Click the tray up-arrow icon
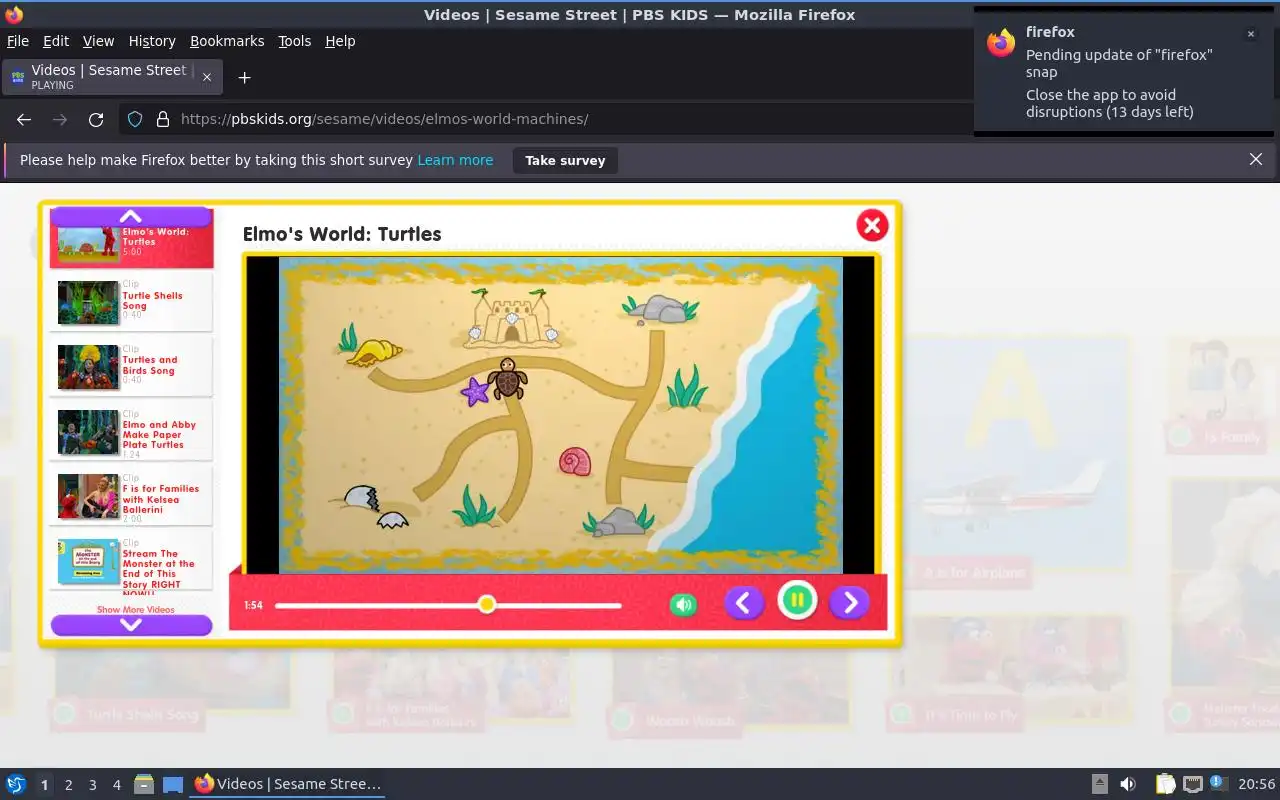 click(1099, 785)
